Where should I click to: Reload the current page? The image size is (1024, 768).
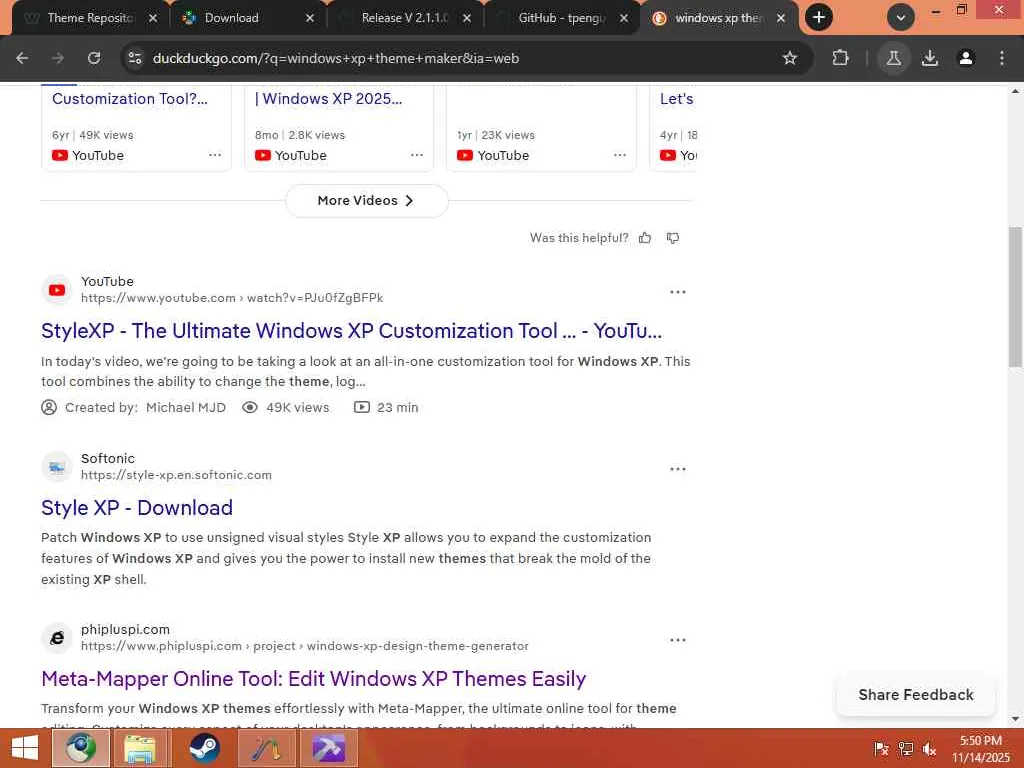click(x=94, y=58)
